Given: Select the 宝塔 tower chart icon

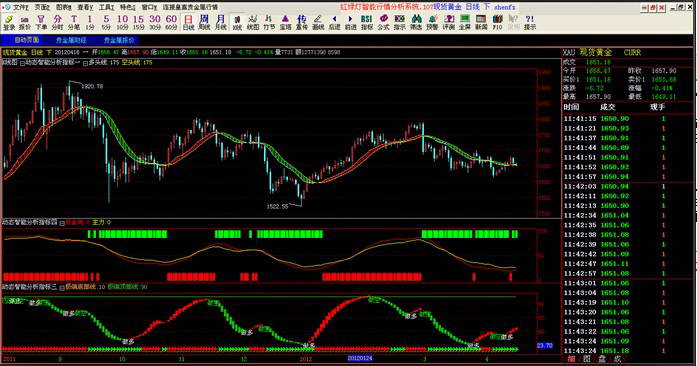Looking at the screenshot, I should [285, 22].
